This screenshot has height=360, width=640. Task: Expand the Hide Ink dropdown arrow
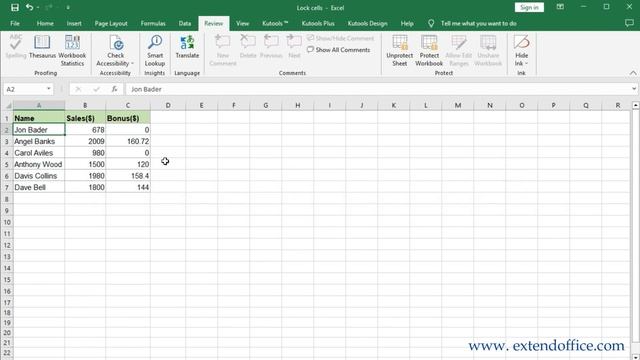pos(526,64)
